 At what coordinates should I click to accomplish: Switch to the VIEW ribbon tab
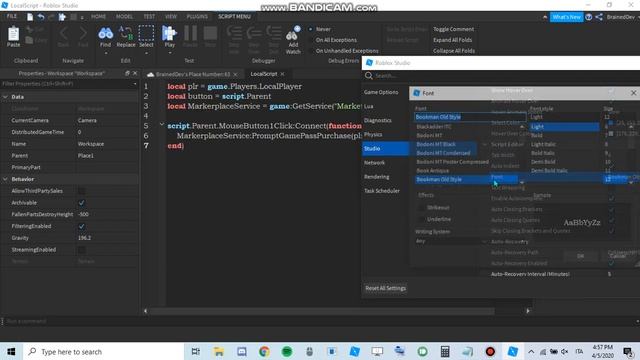[171, 16]
